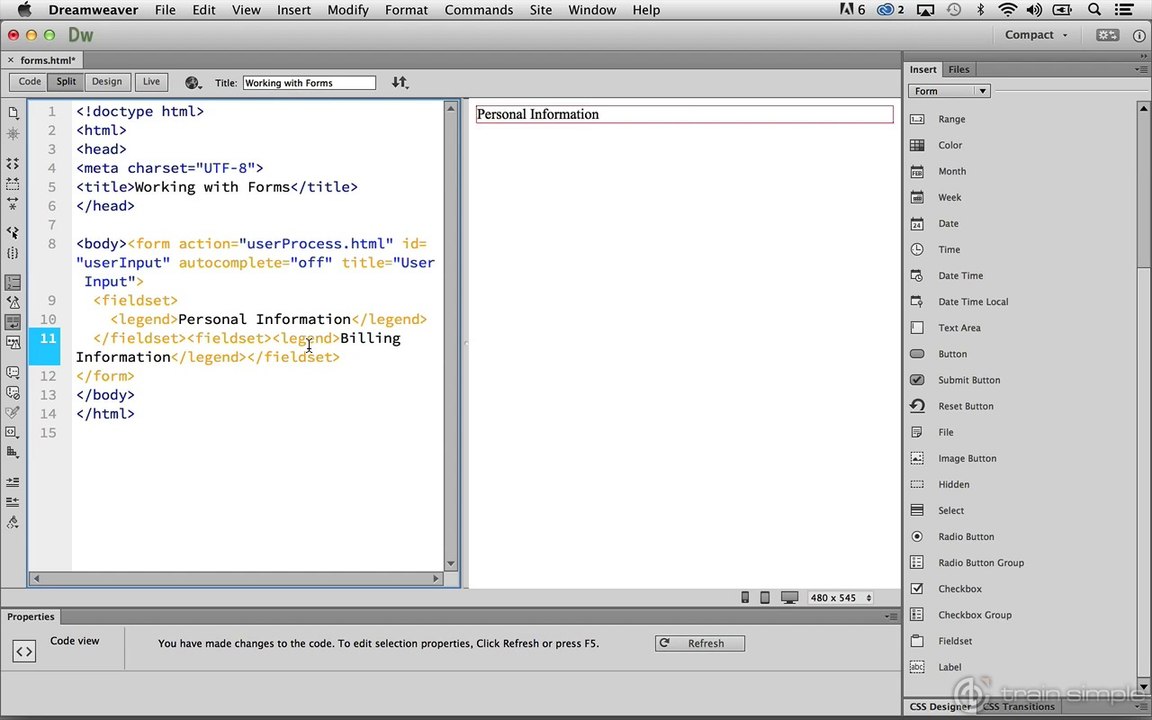
Task: Click the File Management icon in document toolbar
Action: click(x=400, y=82)
